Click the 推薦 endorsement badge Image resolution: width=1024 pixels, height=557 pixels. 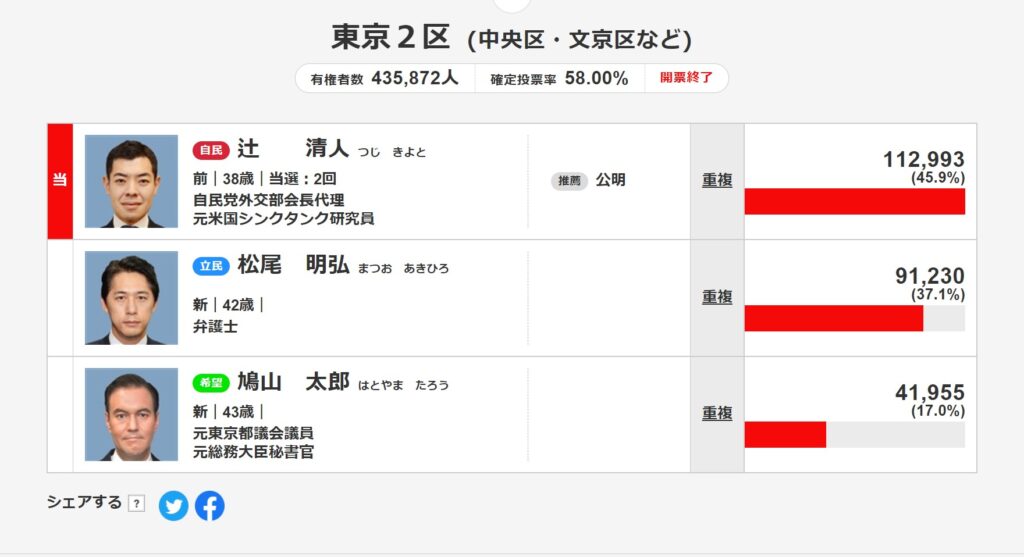tap(569, 181)
